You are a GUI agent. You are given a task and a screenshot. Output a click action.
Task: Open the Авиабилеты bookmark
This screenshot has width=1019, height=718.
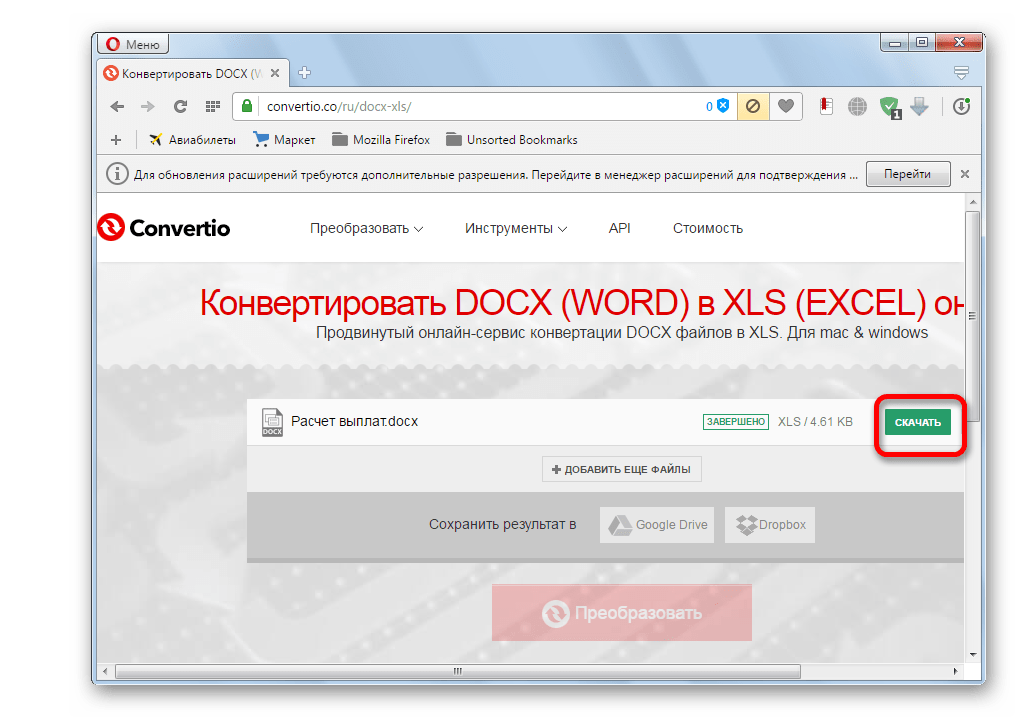coord(192,140)
